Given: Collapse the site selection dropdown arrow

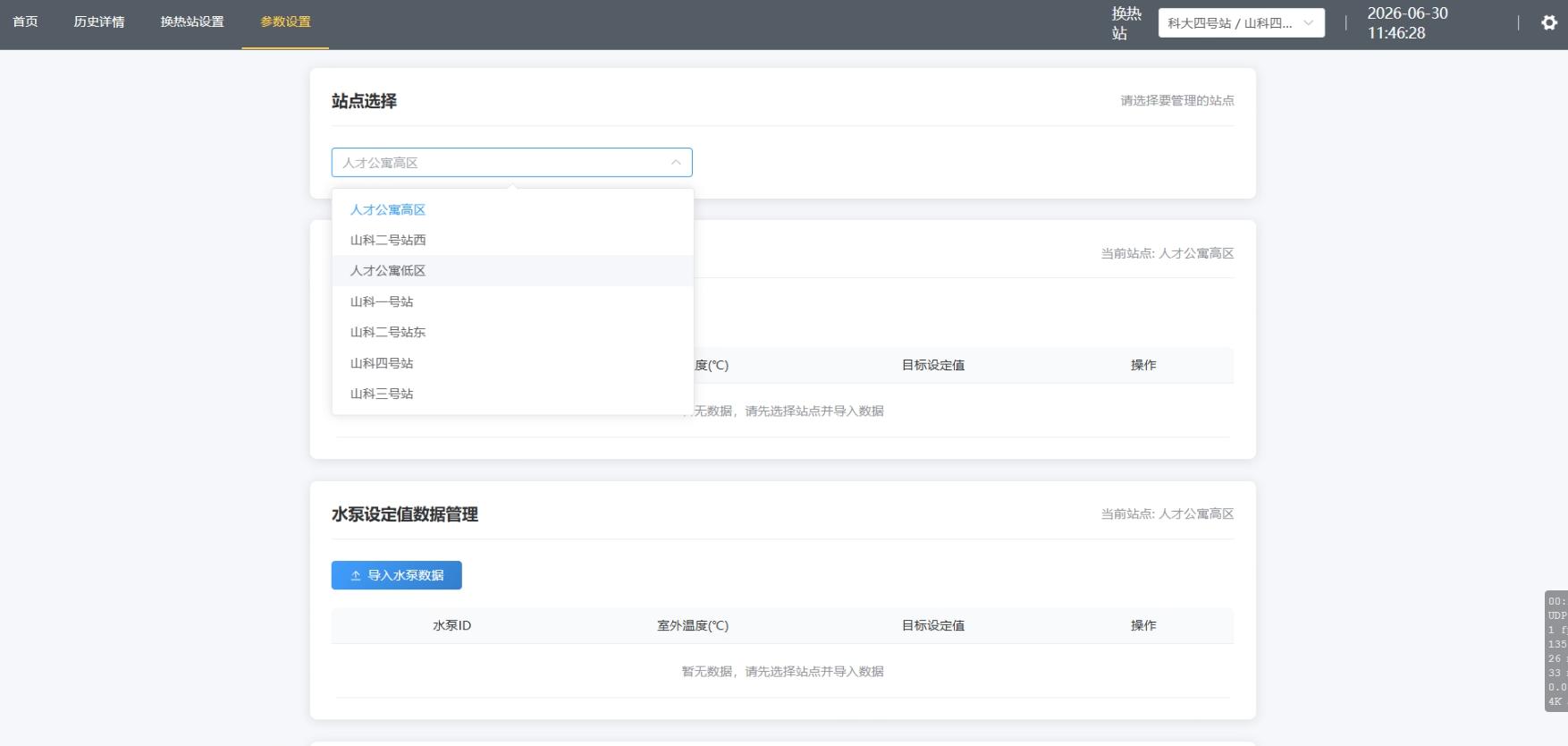Looking at the screenshot, I should click(x=676, y=163).
